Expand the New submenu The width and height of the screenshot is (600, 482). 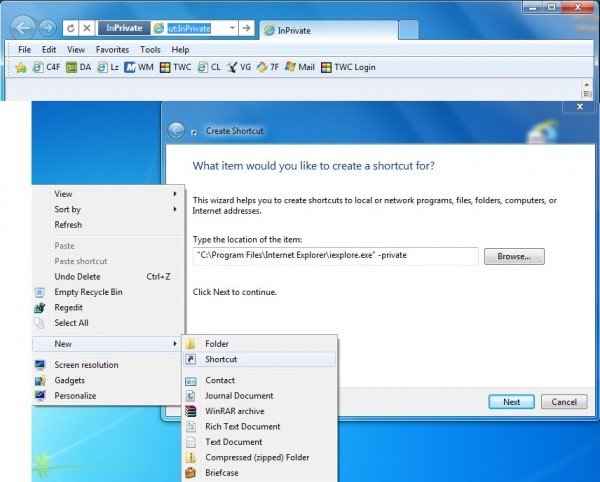[109, 344]
